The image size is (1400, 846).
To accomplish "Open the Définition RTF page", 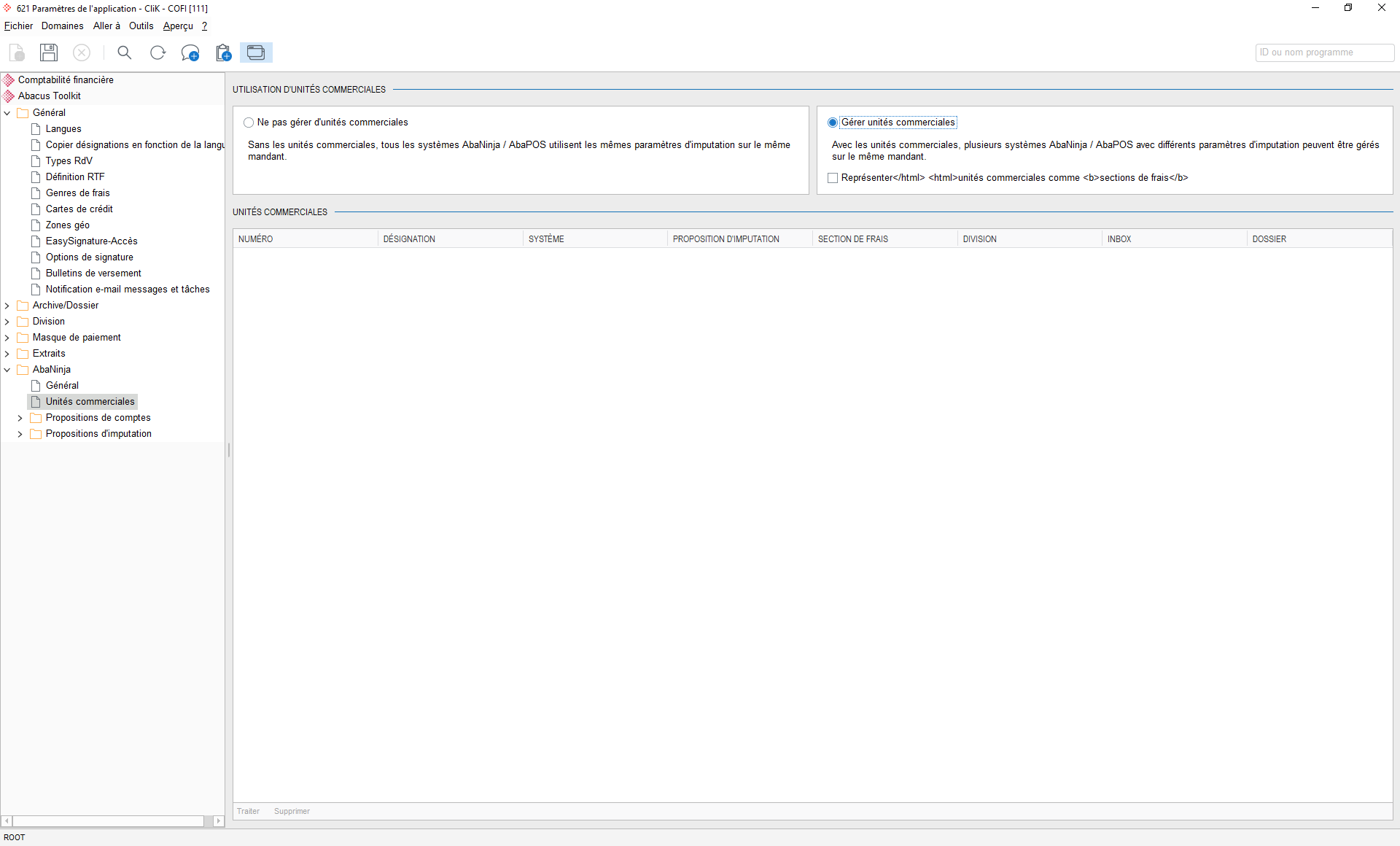I will (x=75, y=176).
